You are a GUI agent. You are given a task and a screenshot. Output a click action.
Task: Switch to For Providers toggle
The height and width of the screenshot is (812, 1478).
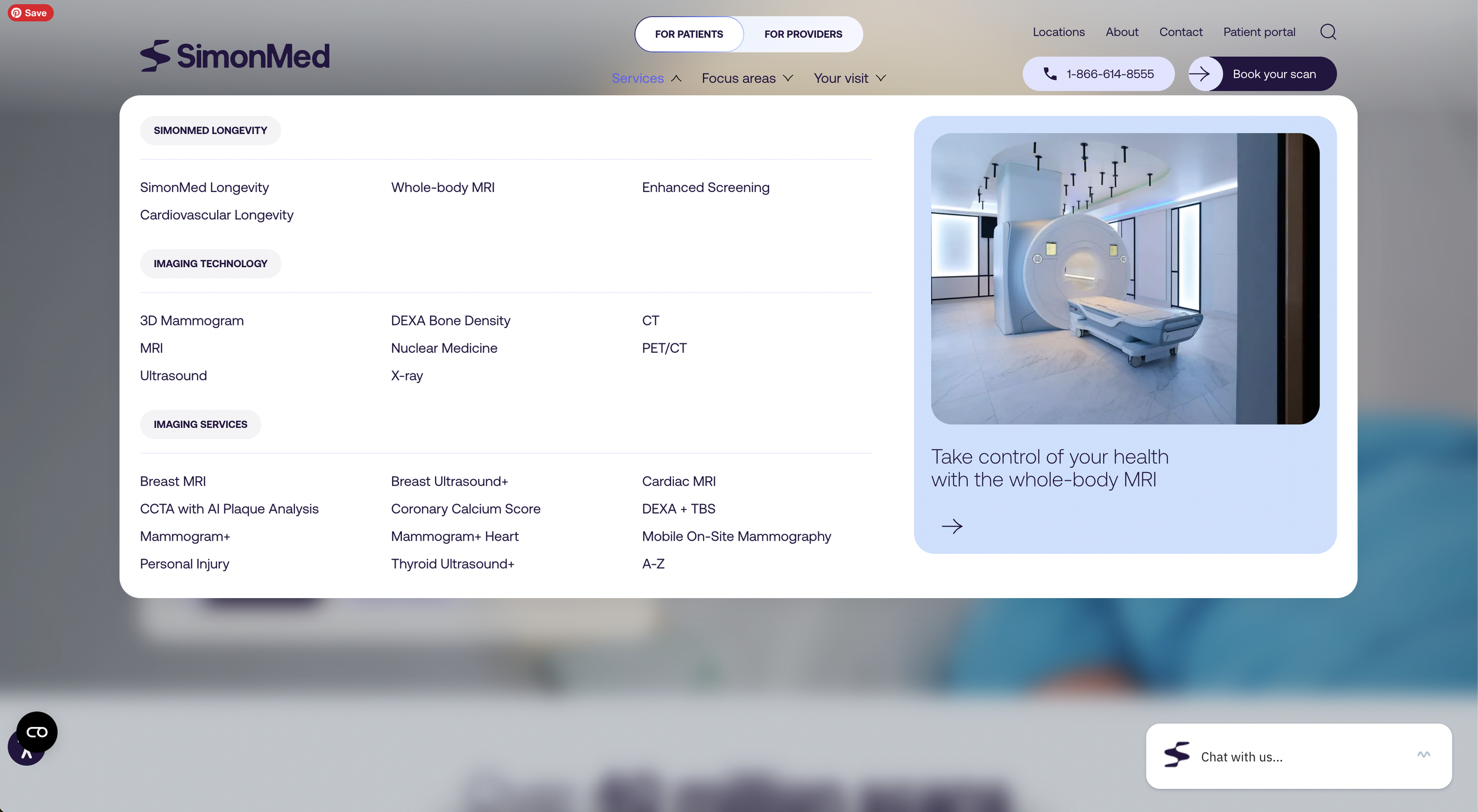click(x=803, y=34)
